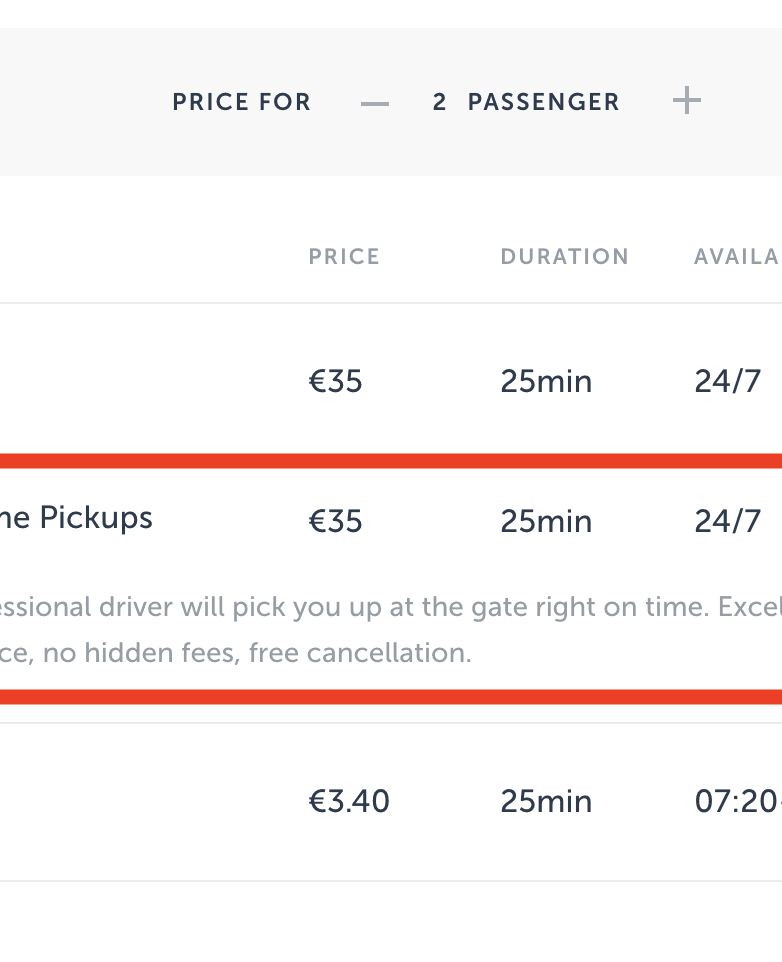Click the passenger count number 2
The image size is (782, 962).
439,102
